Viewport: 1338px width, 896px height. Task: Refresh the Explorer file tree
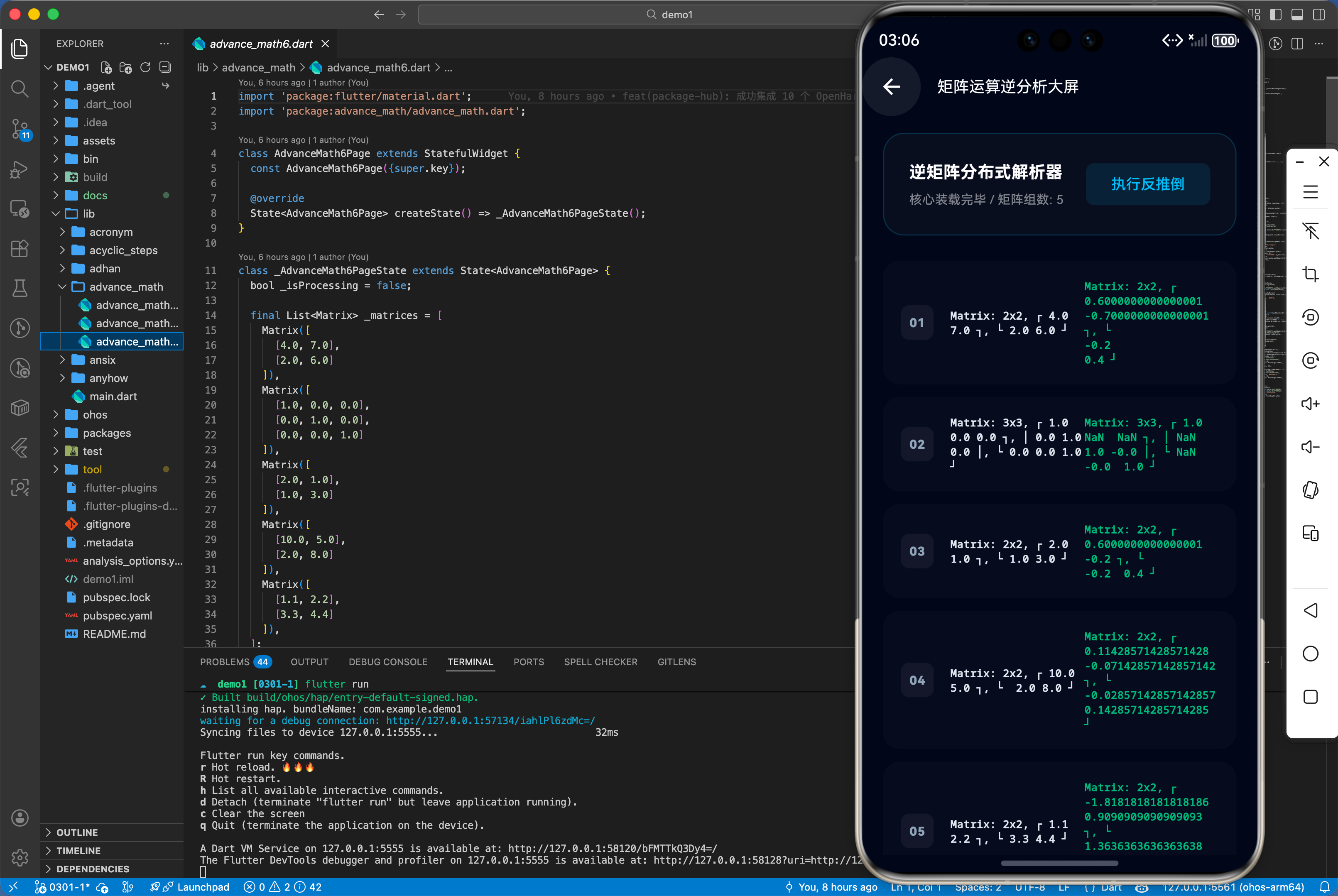145,67
